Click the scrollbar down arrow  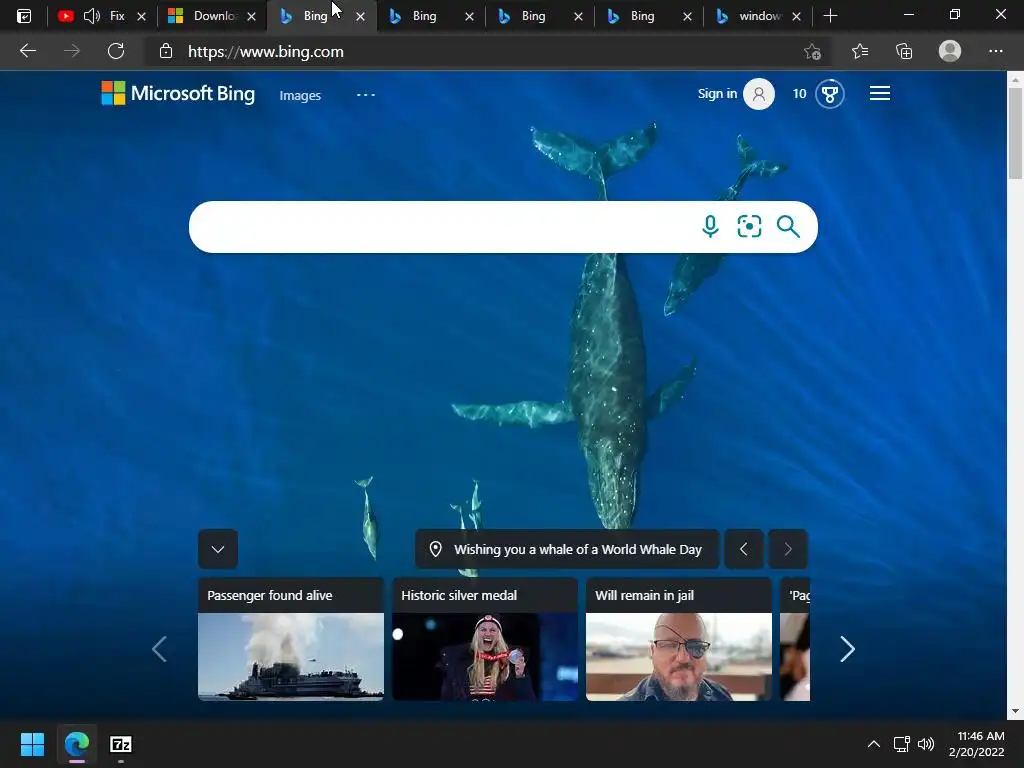pyautogui.click(x=1015, y=711)
